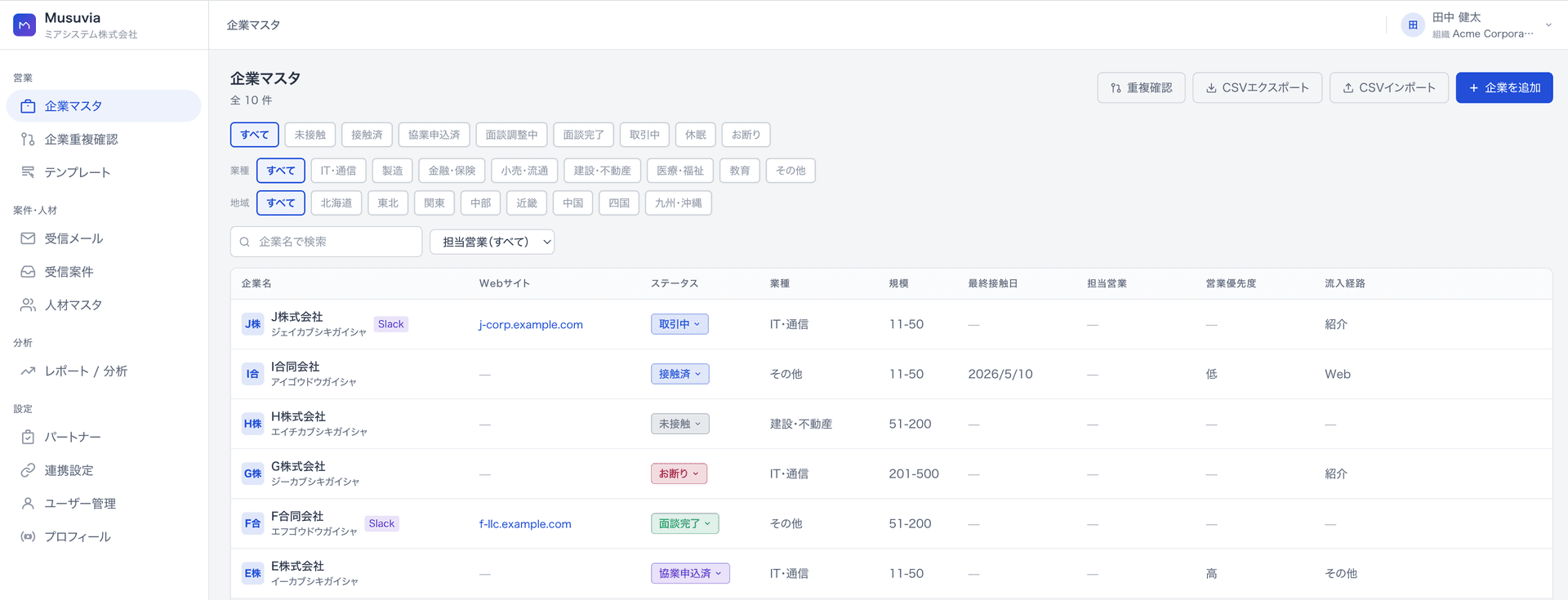Screen dimensions: 1568x600
Task: Click the F合 avatar icon
Action: [253, 523]
